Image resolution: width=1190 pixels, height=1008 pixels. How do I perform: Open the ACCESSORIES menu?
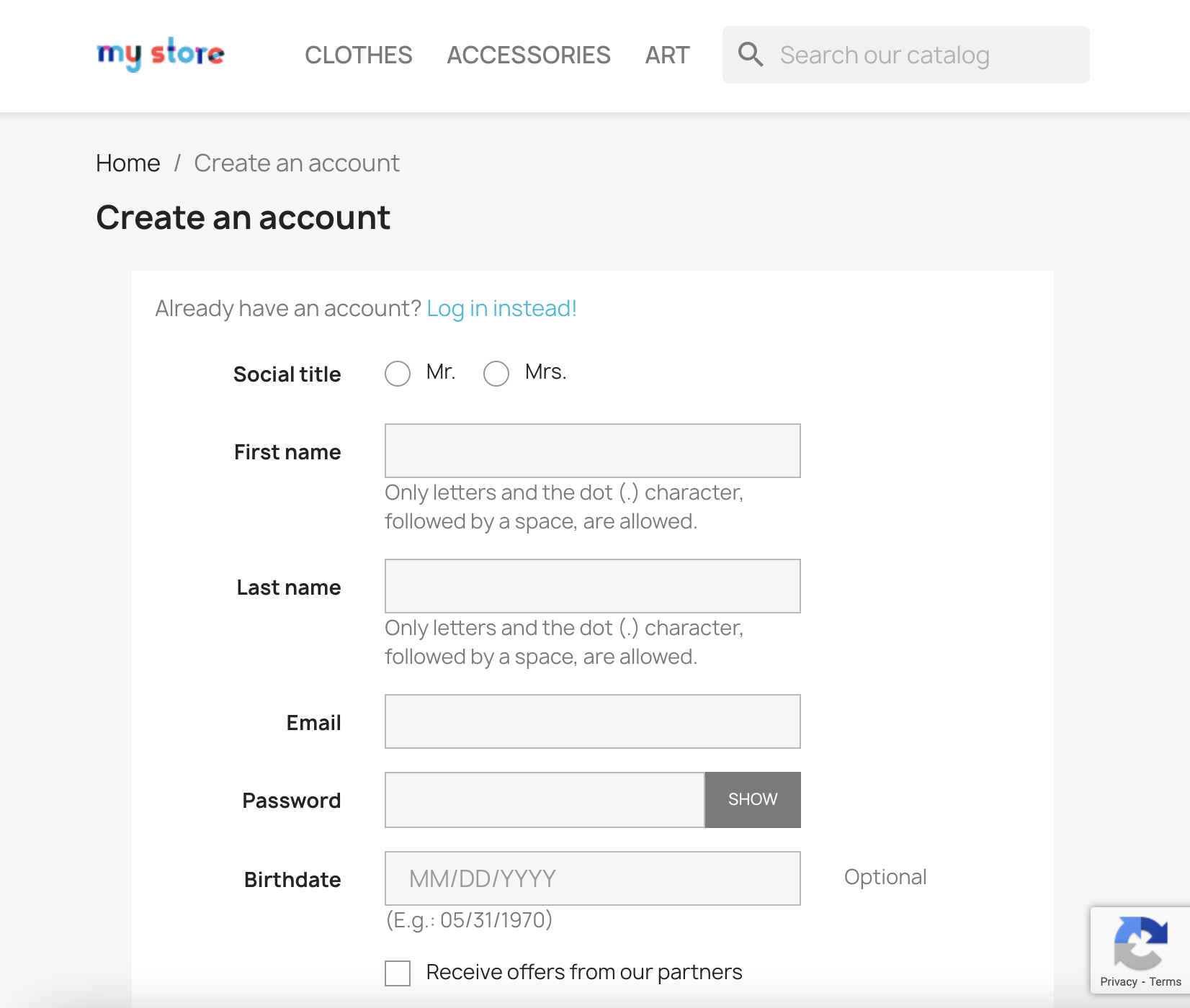click(528, 55)
